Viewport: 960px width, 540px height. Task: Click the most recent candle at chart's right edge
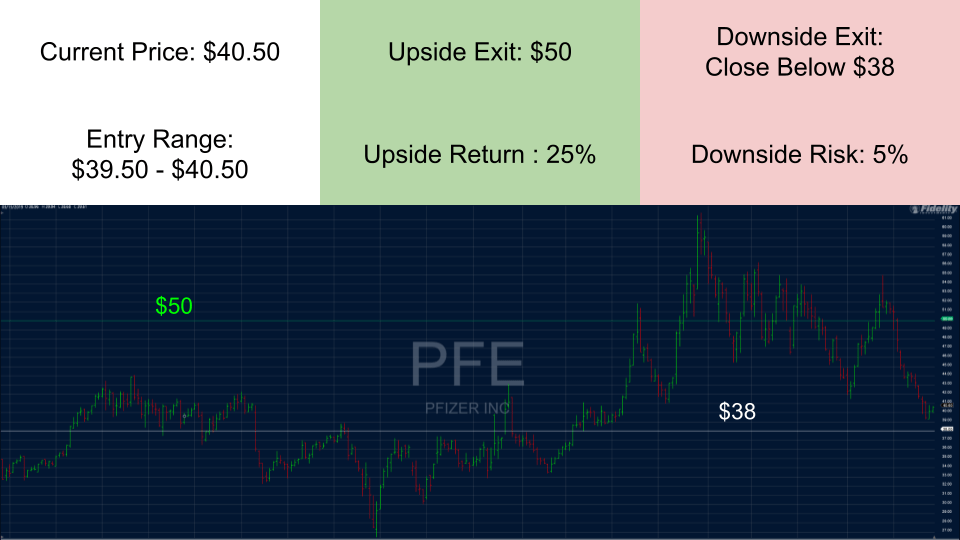click(x=931, y=408)
